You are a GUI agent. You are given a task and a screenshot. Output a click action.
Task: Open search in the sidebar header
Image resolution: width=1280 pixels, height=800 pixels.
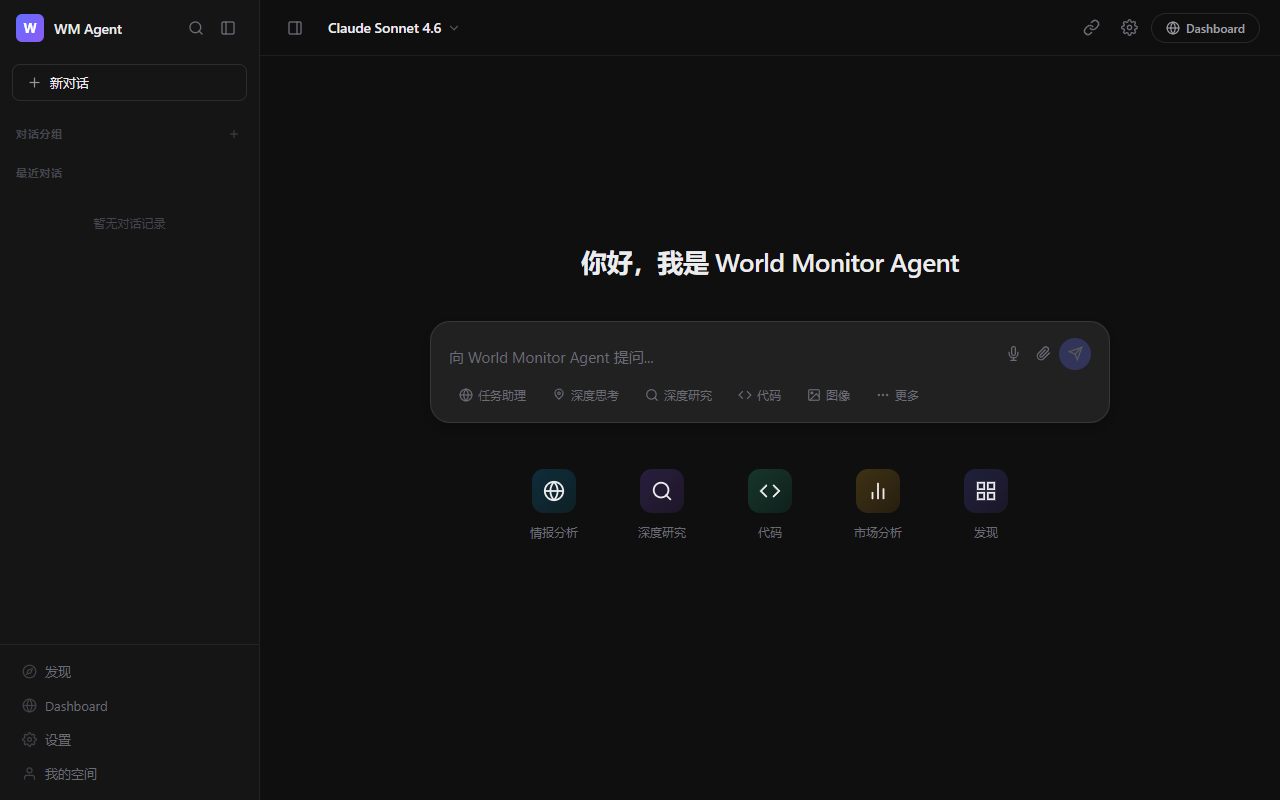196,28
